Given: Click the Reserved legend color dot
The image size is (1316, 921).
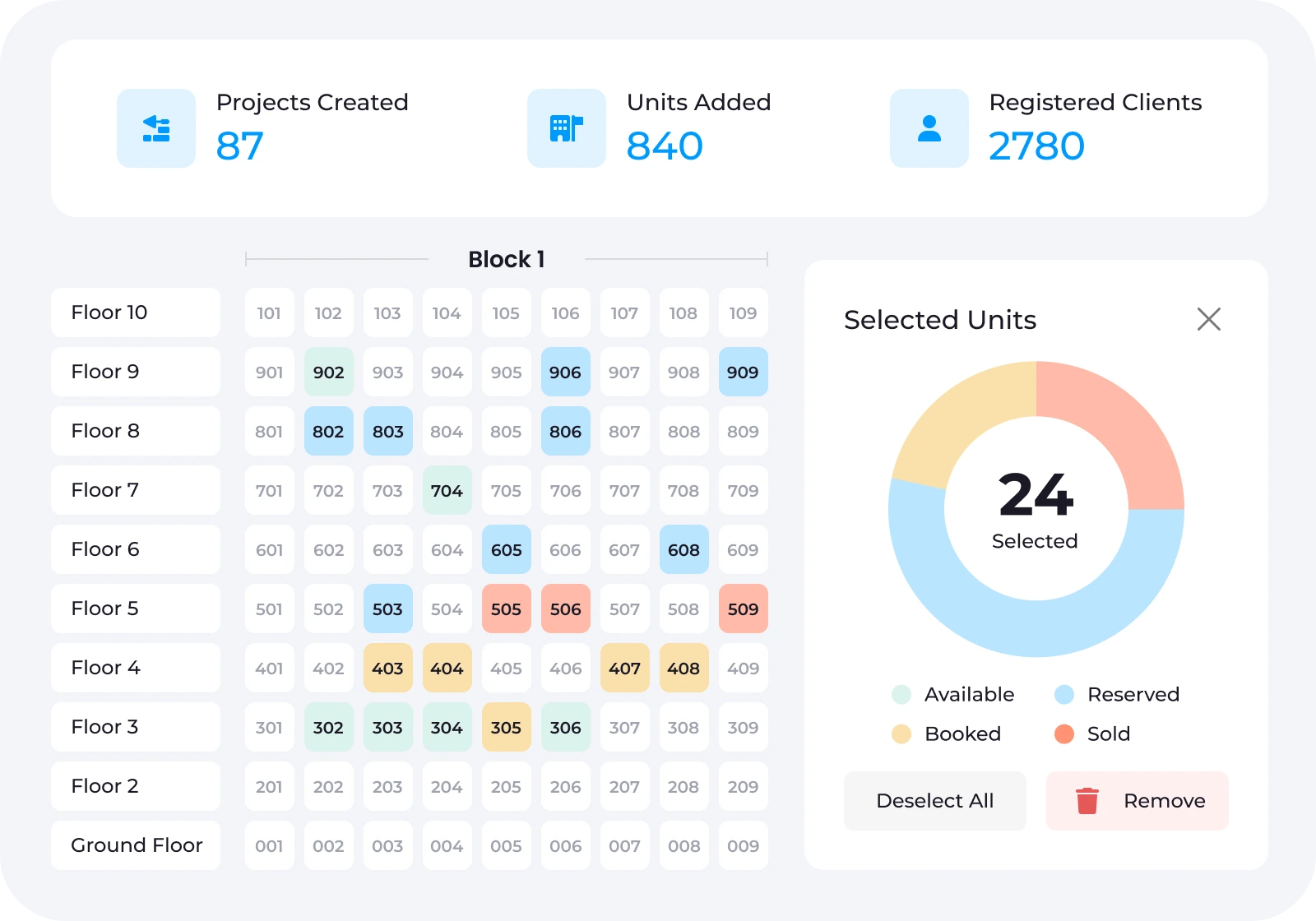Looking at the screenshot, I should coord(1064,695).
